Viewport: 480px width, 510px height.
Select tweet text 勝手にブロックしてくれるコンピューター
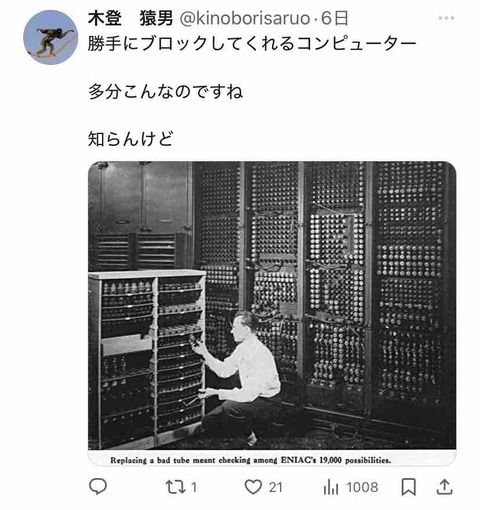pyautogui.click(x=252, y=44)
